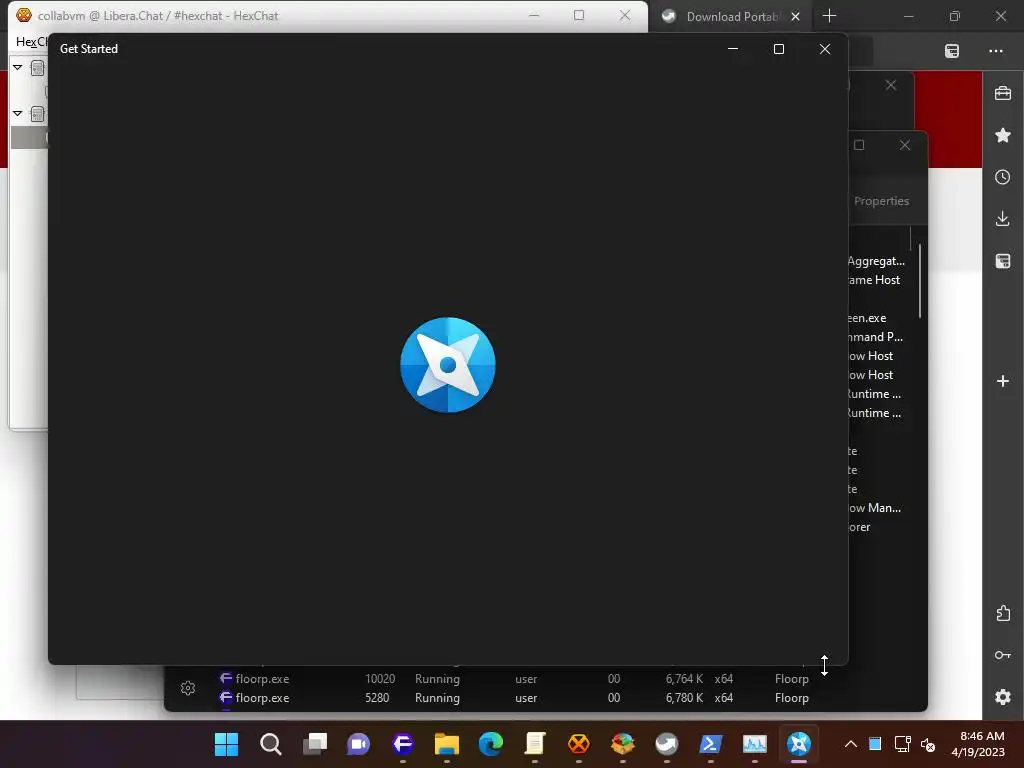Select floorp.exe process with PID 5280
Image resolution: width=1024 pixels, height=768 pixels.
[x=516, y=697]
